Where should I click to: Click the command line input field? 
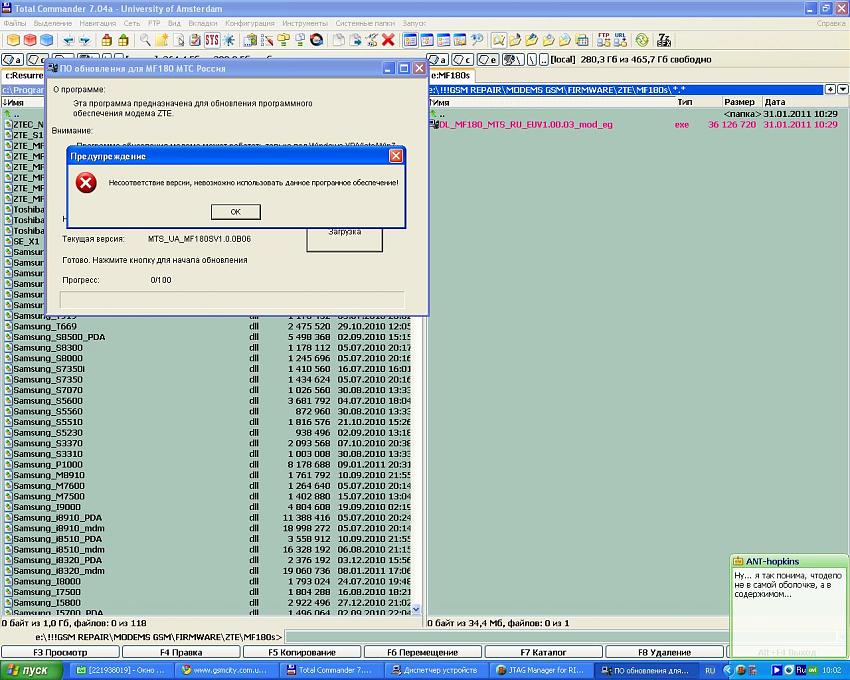point(560,637)
